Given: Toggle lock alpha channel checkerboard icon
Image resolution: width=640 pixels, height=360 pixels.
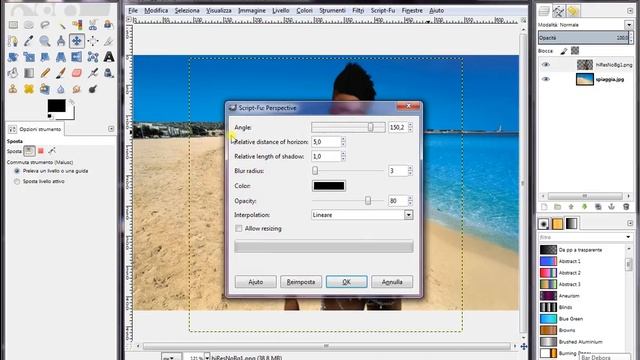Looking at the screenshot, I should click(x=575, y=51).
